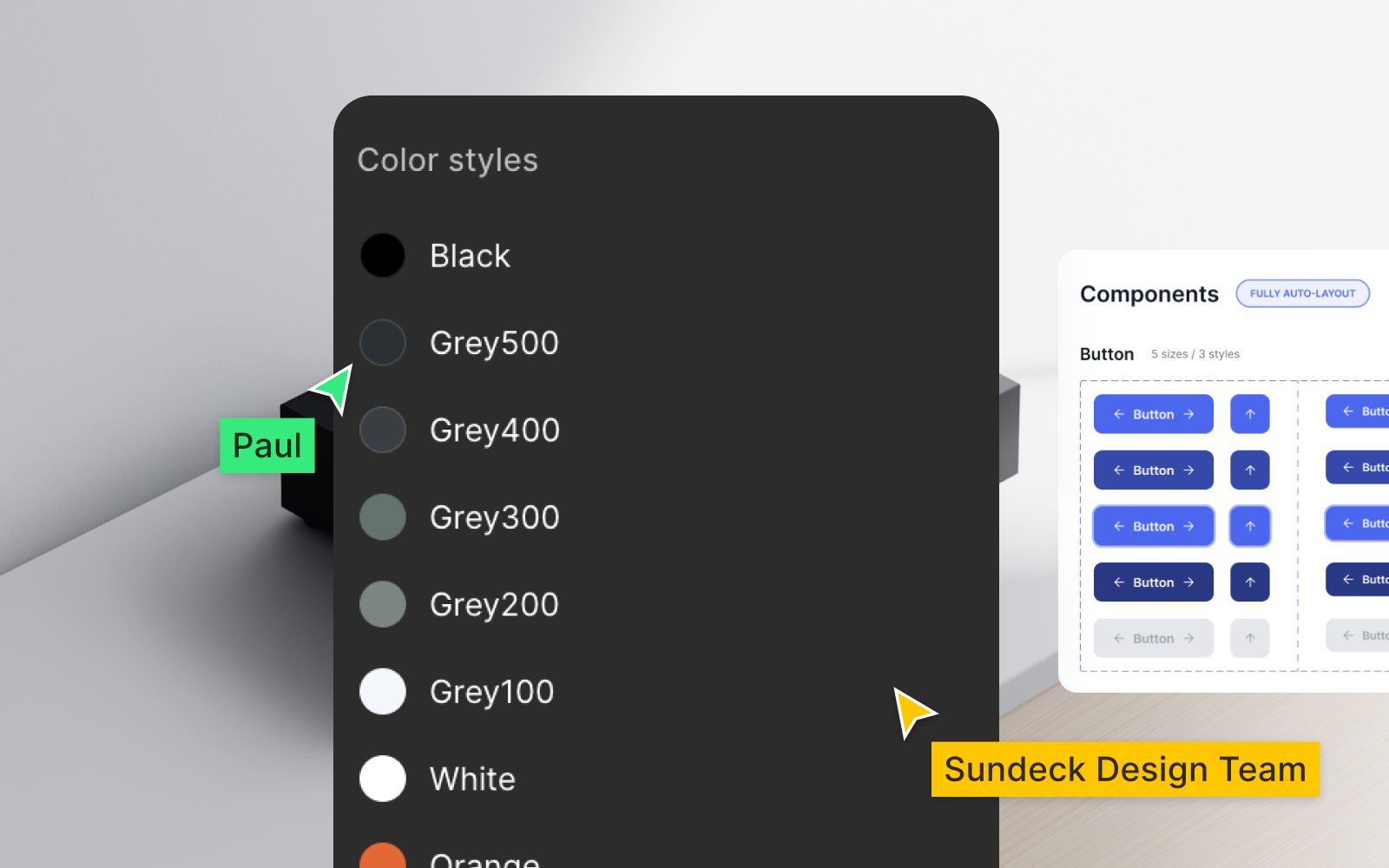
Task: Click the second-row dark blue Button
Action: pyautogui.click(x=1153, y=470)
